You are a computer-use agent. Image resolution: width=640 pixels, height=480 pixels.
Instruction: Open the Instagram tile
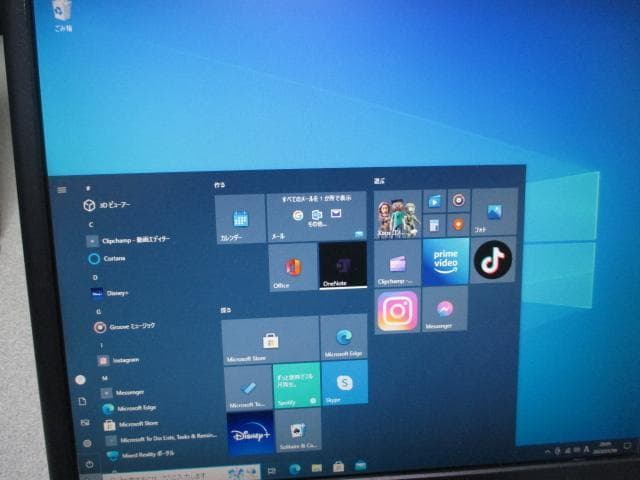398,311
